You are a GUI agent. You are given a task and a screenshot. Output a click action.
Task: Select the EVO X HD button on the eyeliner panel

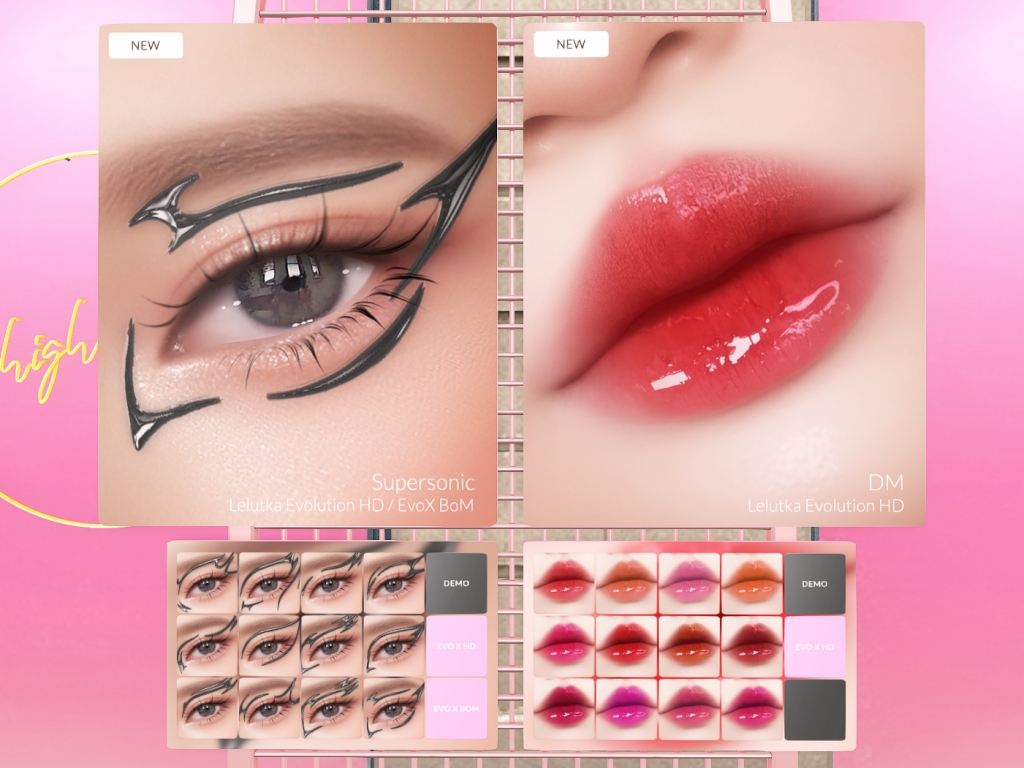click(456, 646)
